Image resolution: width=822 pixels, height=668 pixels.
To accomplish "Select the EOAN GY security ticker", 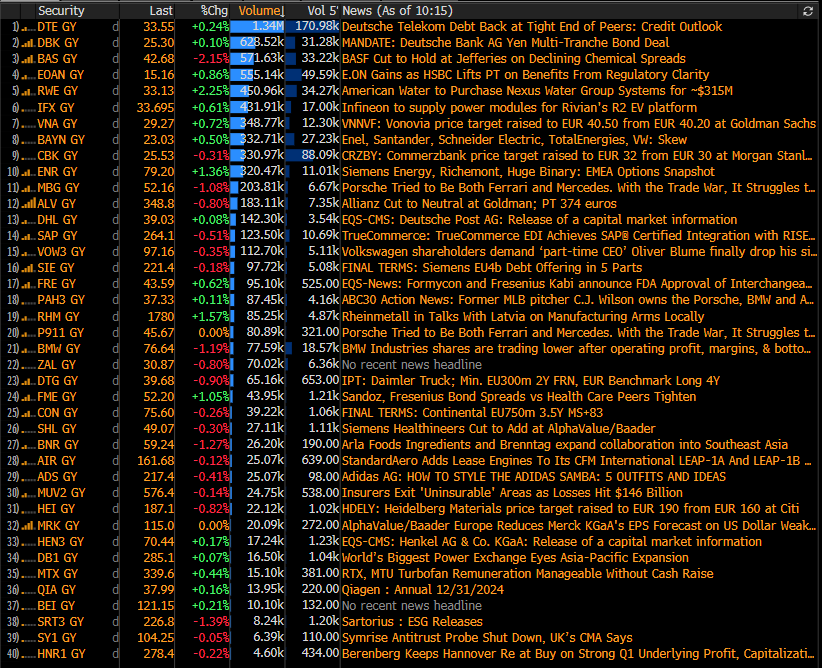I will pyautogui.click(x=60, y=75).
